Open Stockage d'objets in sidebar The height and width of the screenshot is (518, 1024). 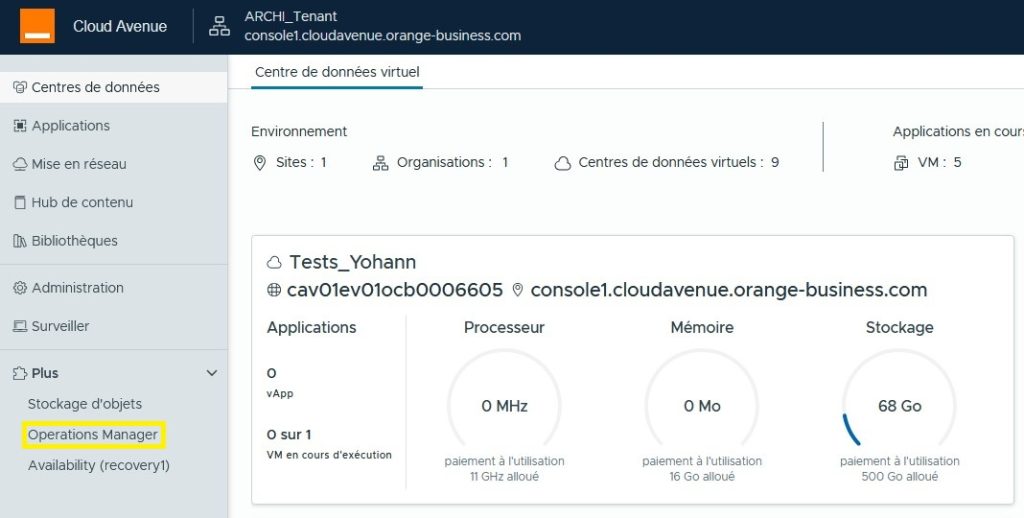[x=85, y=404]
